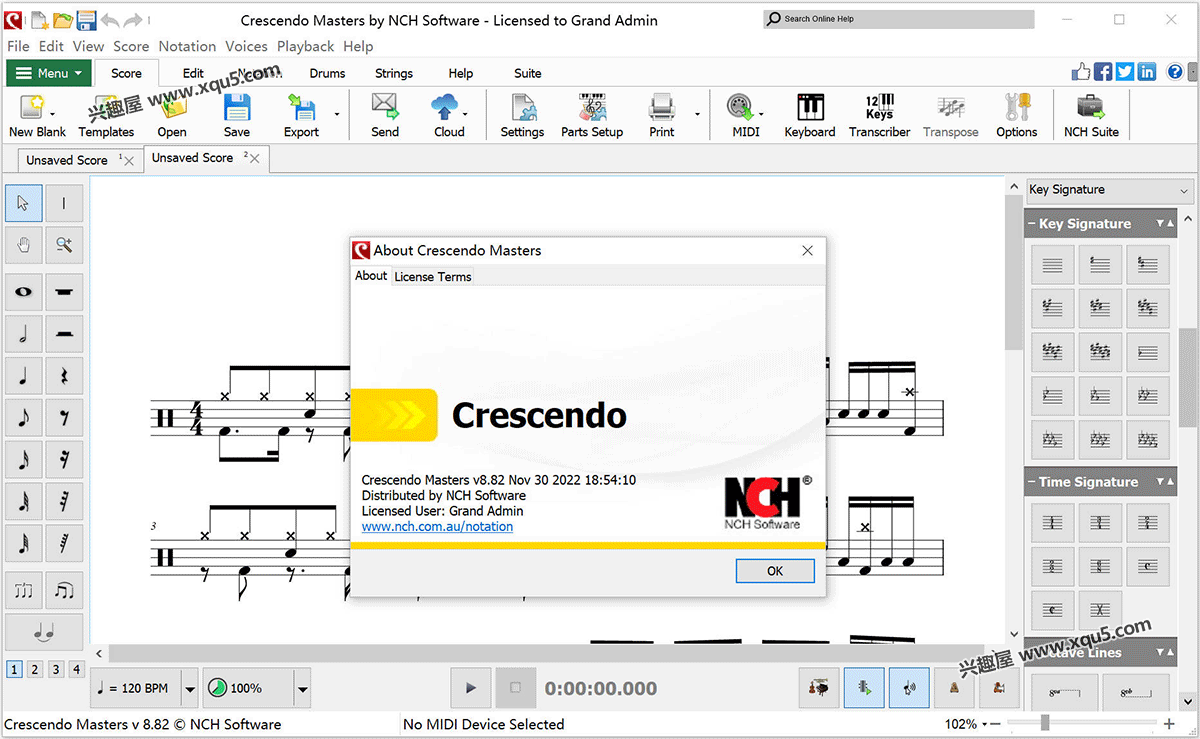Open the Export dropdown arrow
The image size is (1200, 739).
tap(336, 115)
